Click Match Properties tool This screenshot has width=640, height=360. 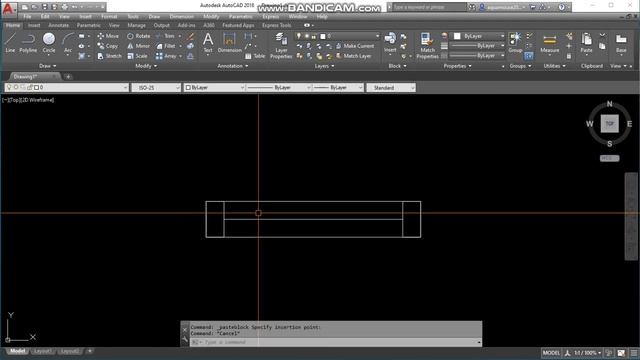[x=427, y=46]
